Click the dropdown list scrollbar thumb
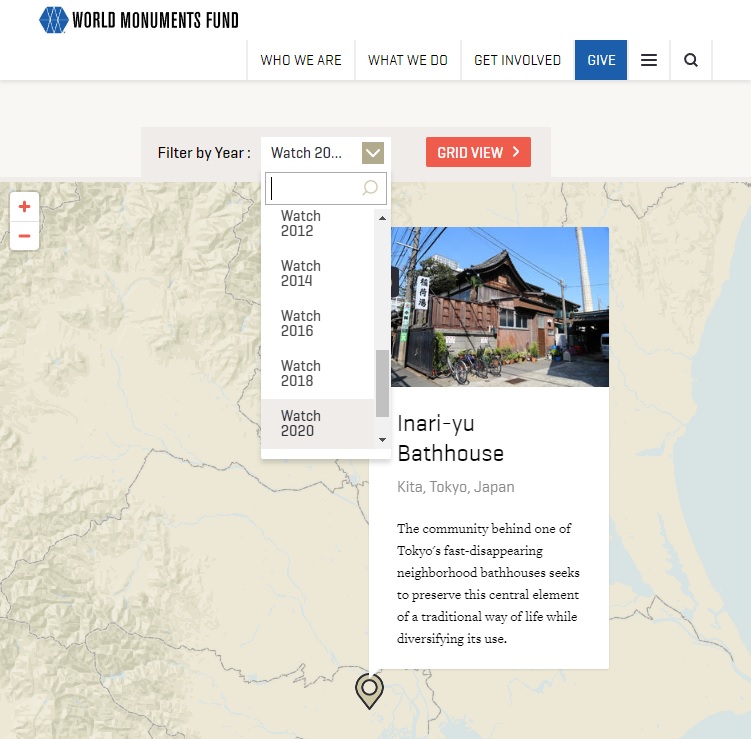751x739 pixels. coord(382,383)
